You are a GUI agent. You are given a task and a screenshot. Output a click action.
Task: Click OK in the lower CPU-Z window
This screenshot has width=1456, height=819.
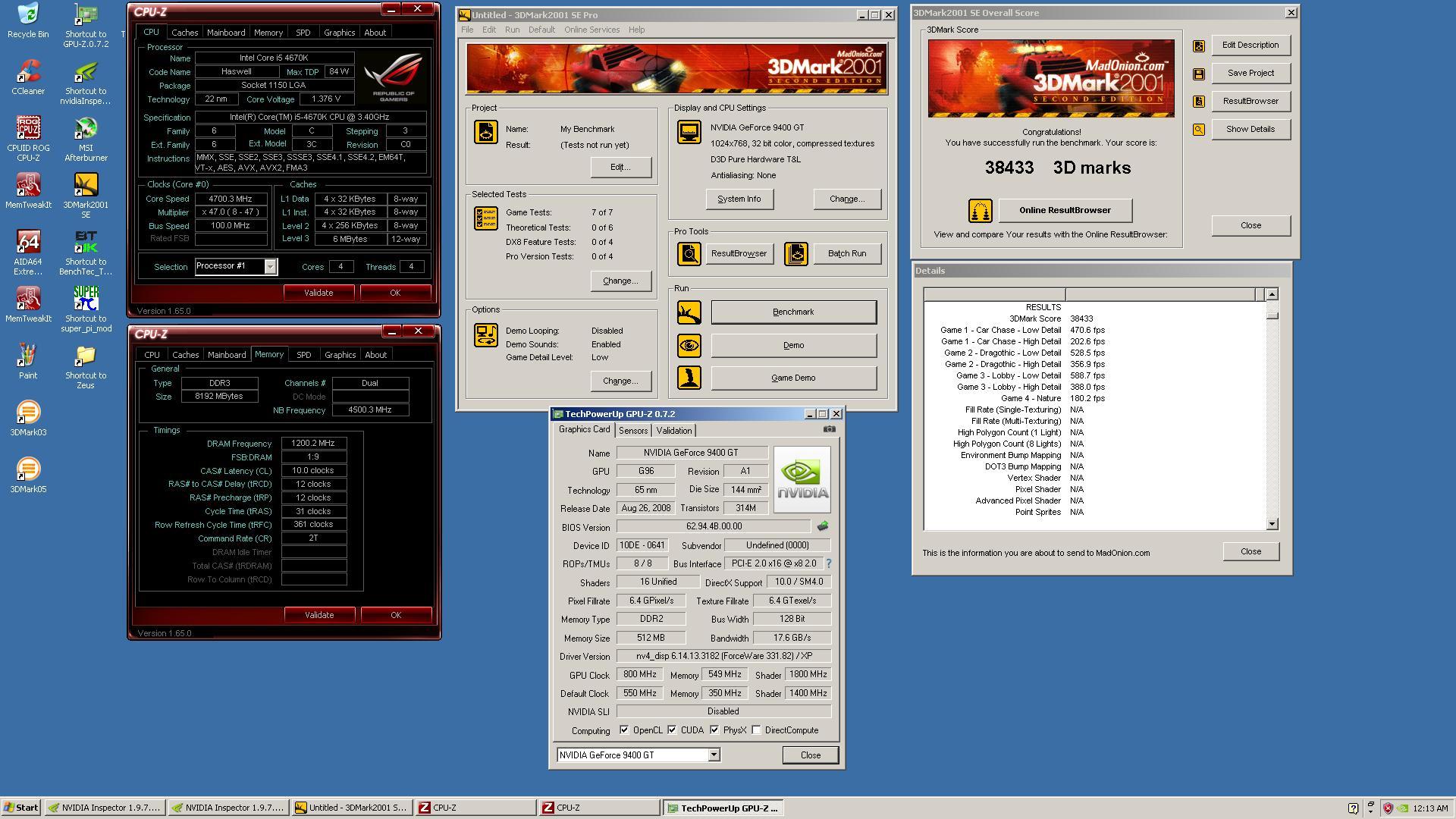(x=396, y=615)
